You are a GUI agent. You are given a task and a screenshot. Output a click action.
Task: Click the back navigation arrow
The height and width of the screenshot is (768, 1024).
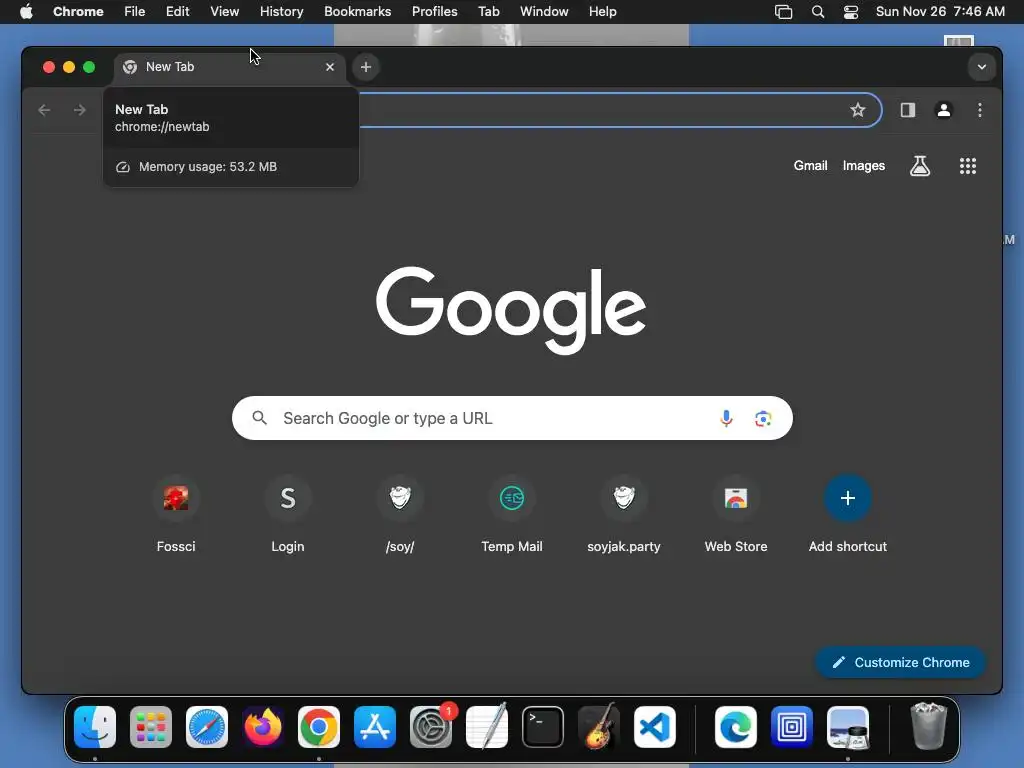point(44,110)
